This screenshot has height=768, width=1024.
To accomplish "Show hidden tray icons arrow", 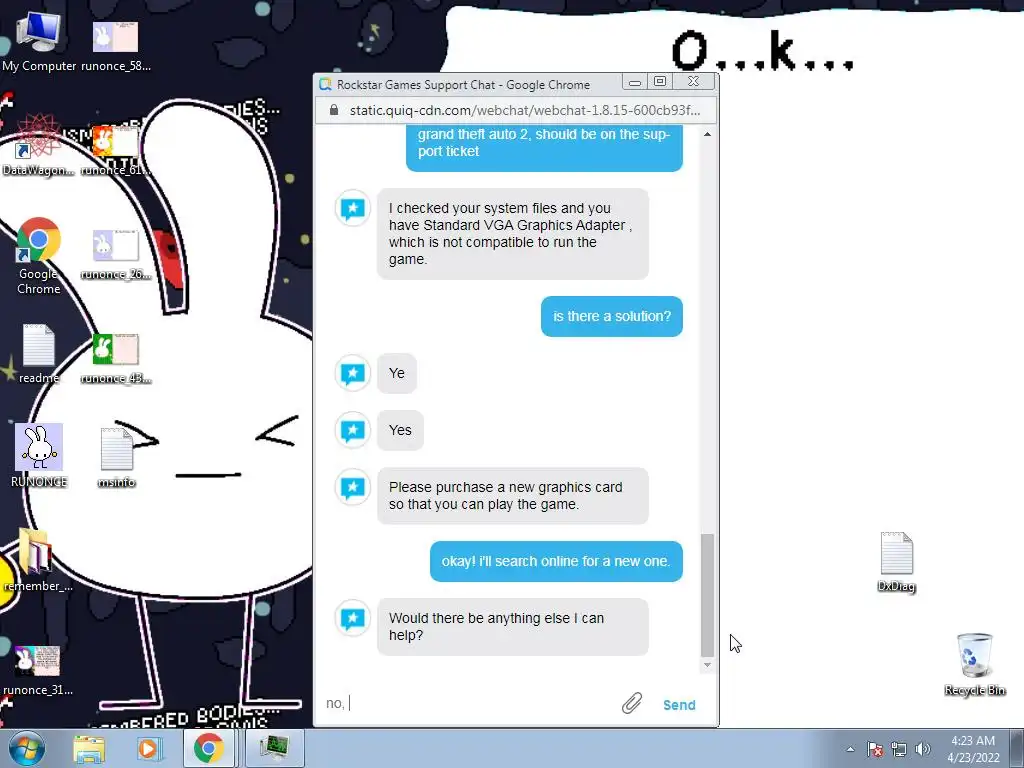I will coord(850,750).
